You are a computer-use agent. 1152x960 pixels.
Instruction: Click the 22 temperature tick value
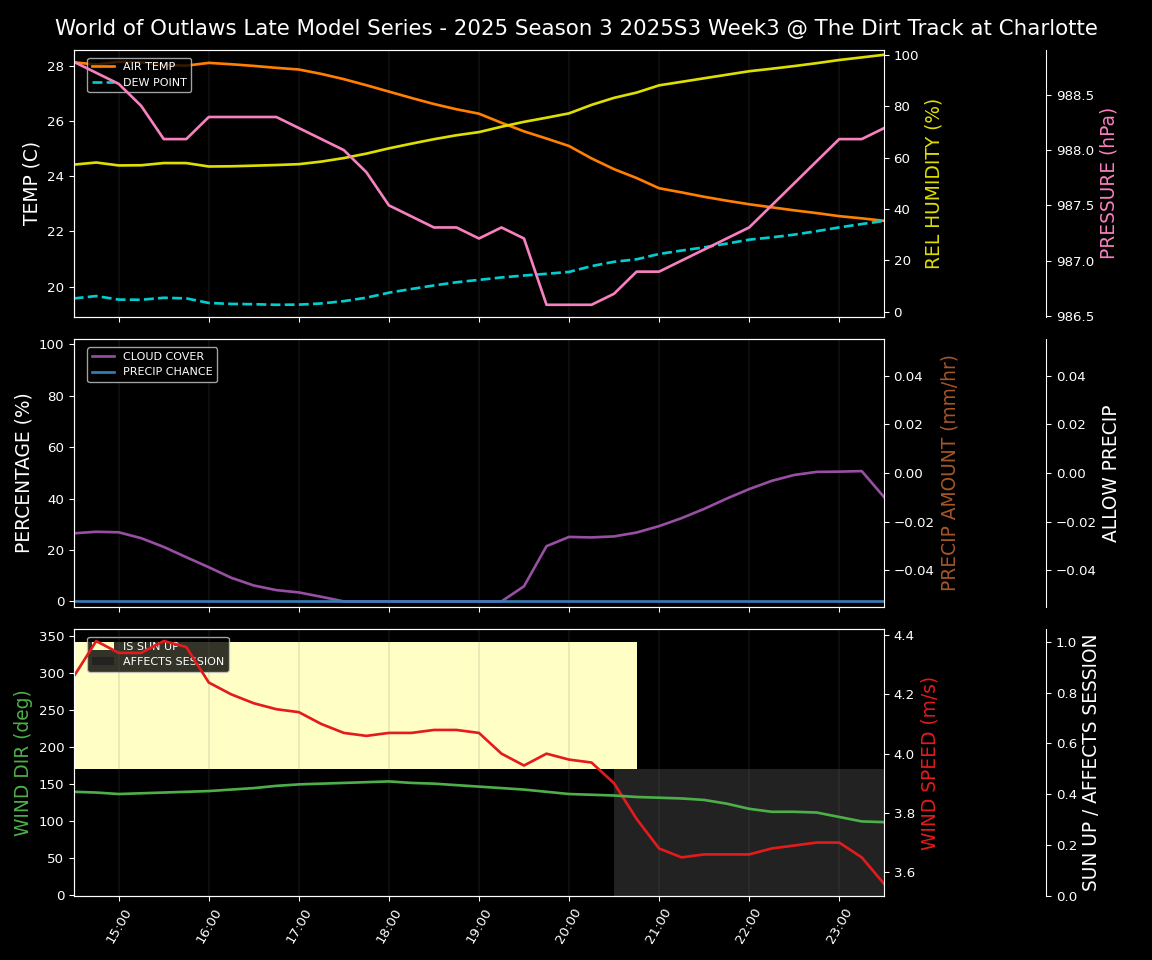[56, 232]
